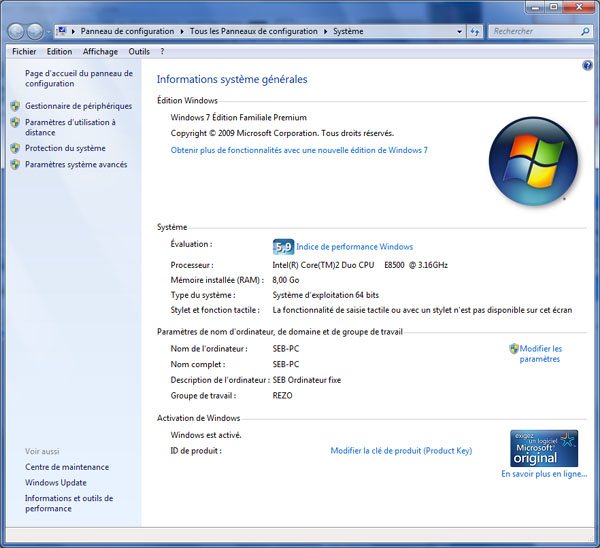Open Gestionnaire de périphériques link
This screenshot has height=548, width=600.
tap(78, 106)
